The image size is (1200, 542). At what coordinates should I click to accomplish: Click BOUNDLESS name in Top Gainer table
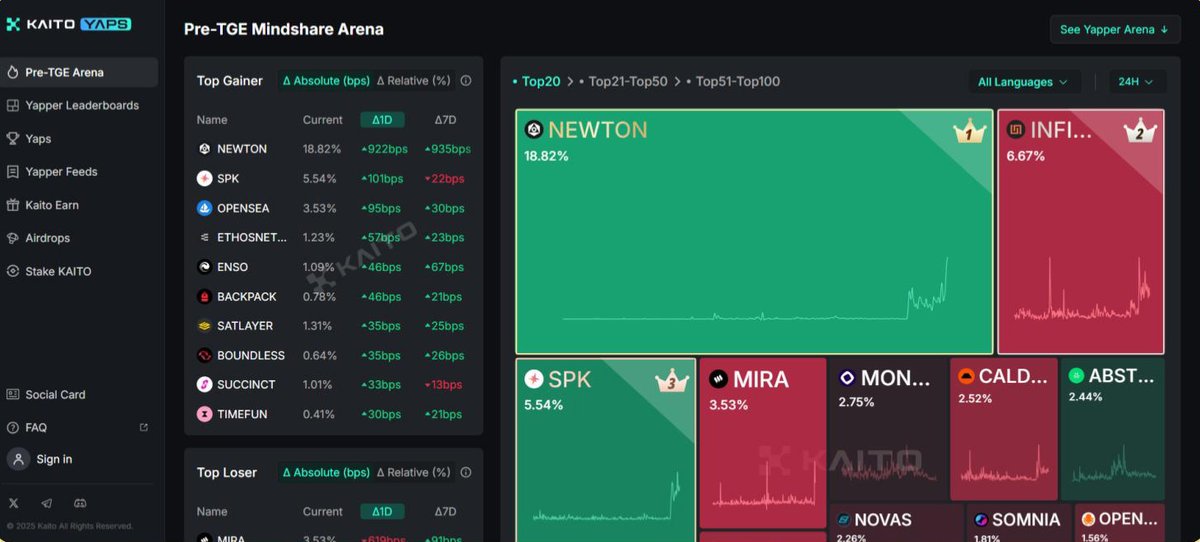[x=251, y=355]
